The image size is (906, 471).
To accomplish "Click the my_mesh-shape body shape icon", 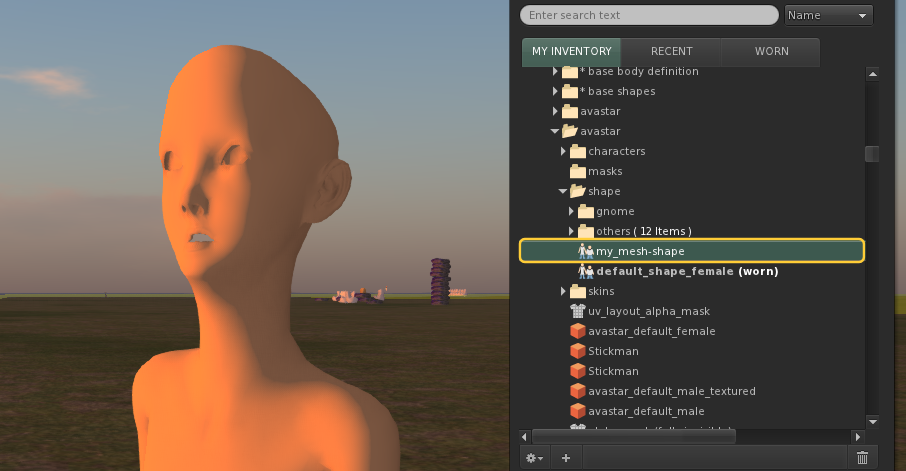I will coord(586,251).
